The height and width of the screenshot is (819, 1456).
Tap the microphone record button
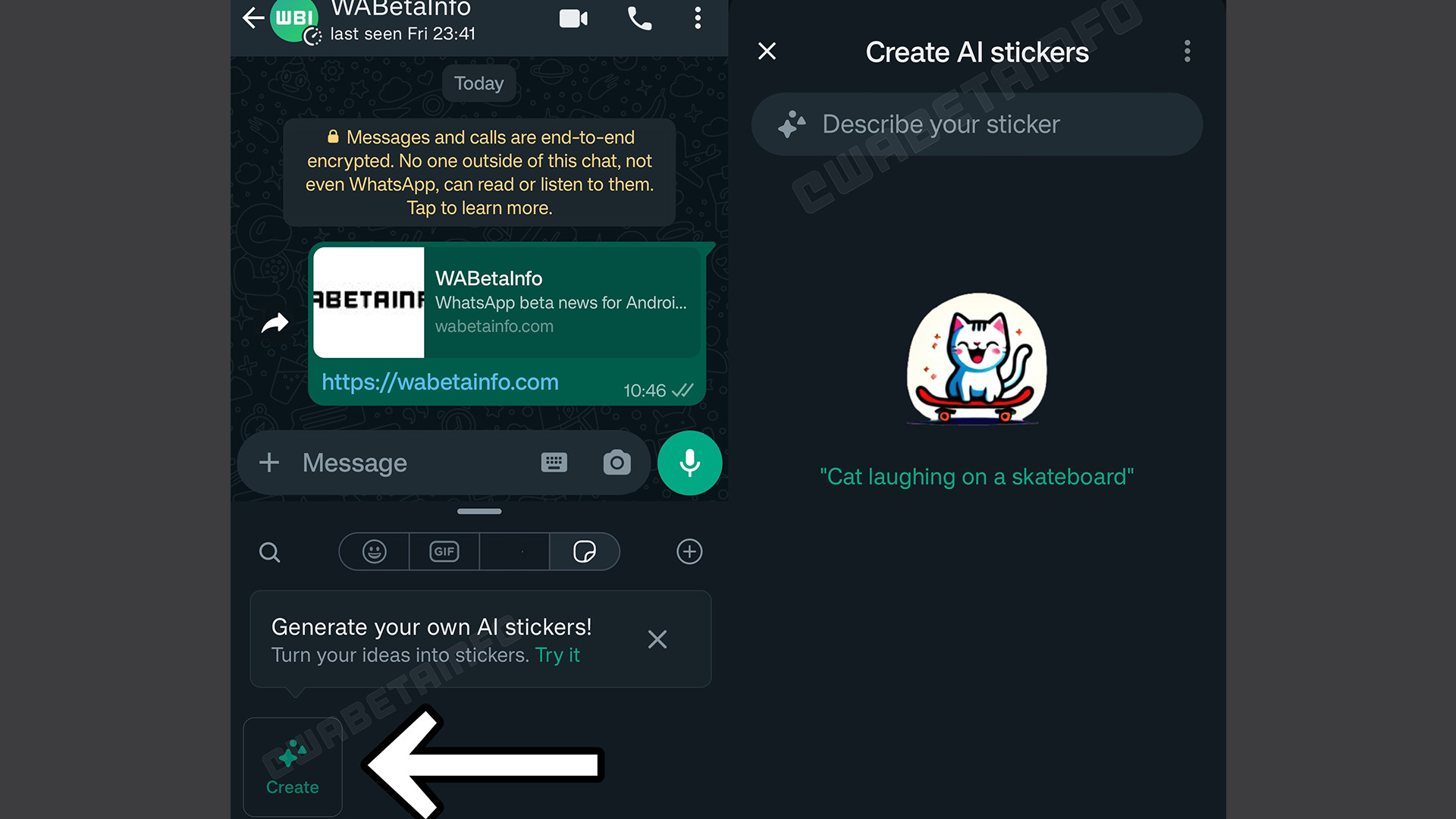click(x=690, y=461)
